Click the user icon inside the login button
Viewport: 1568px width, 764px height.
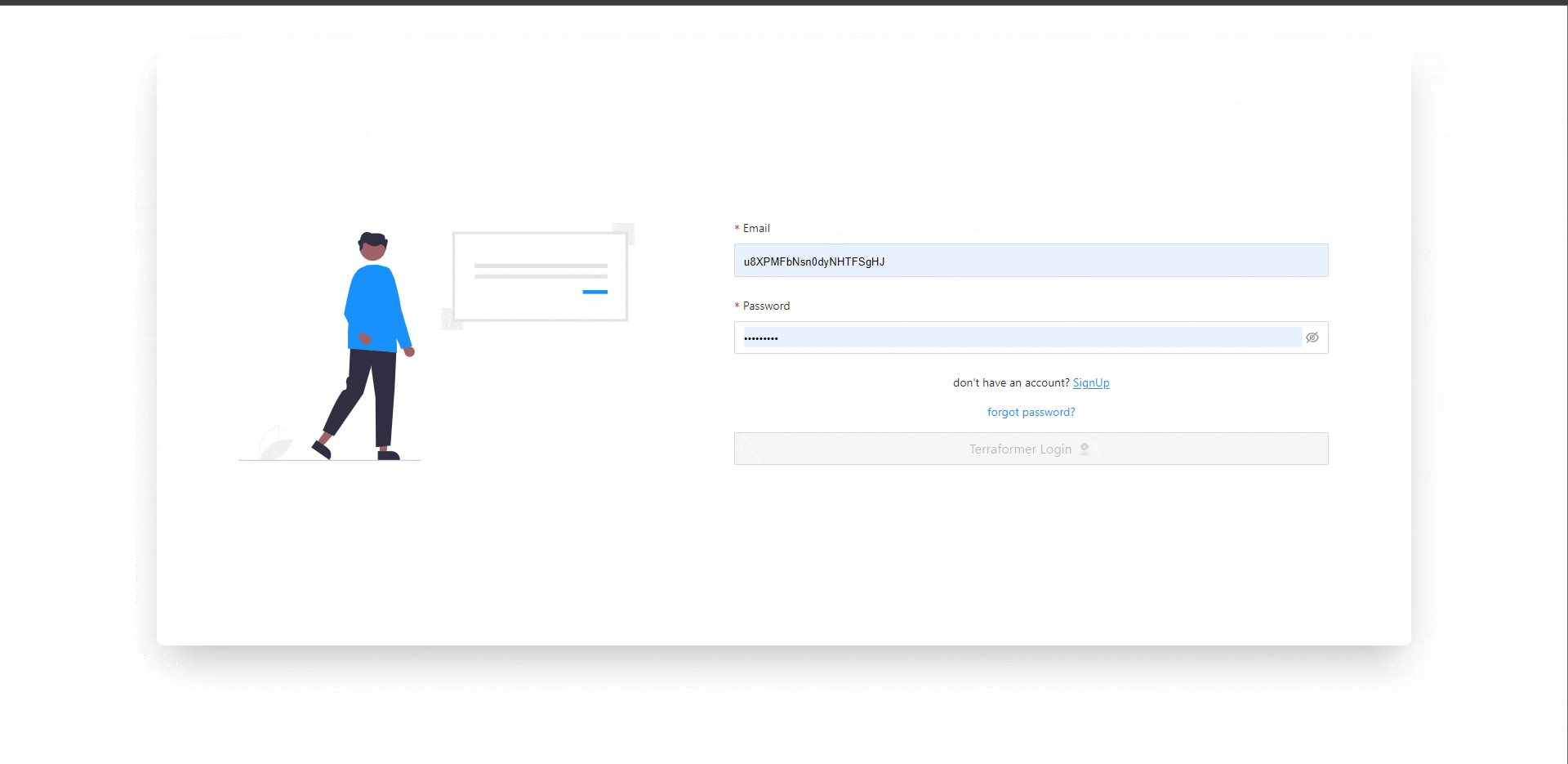tap(1084, 449)
